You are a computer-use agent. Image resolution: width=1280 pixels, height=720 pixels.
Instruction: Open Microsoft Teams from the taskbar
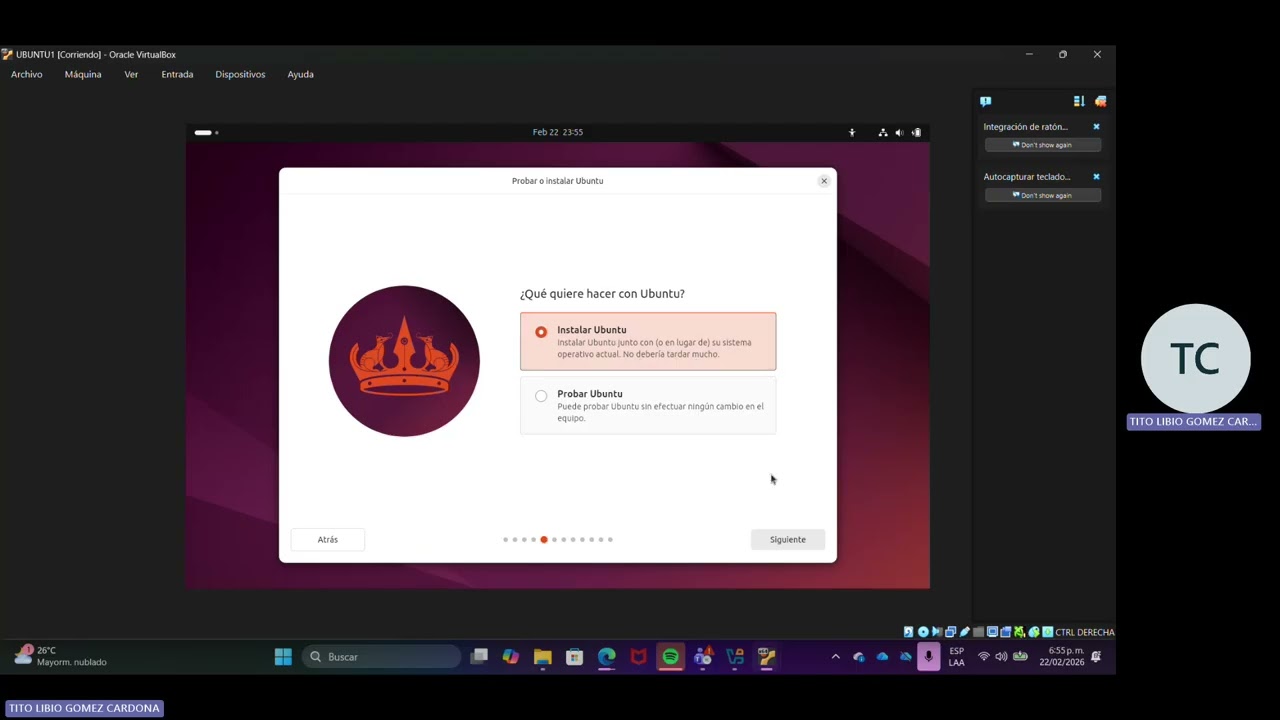tap(703, 657)
